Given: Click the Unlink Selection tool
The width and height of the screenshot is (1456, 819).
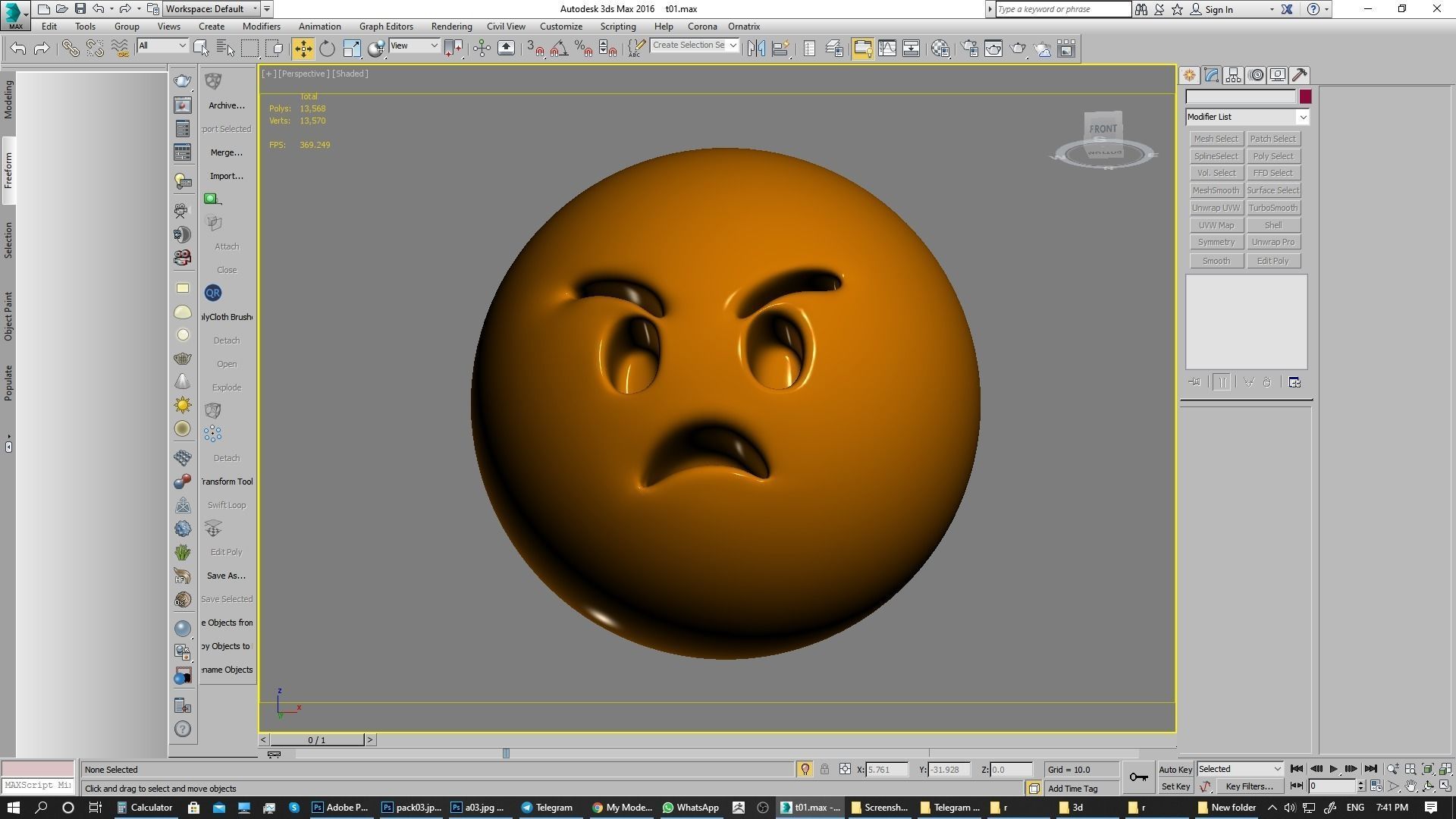Looking at the screenshot, I should (95, 49).
